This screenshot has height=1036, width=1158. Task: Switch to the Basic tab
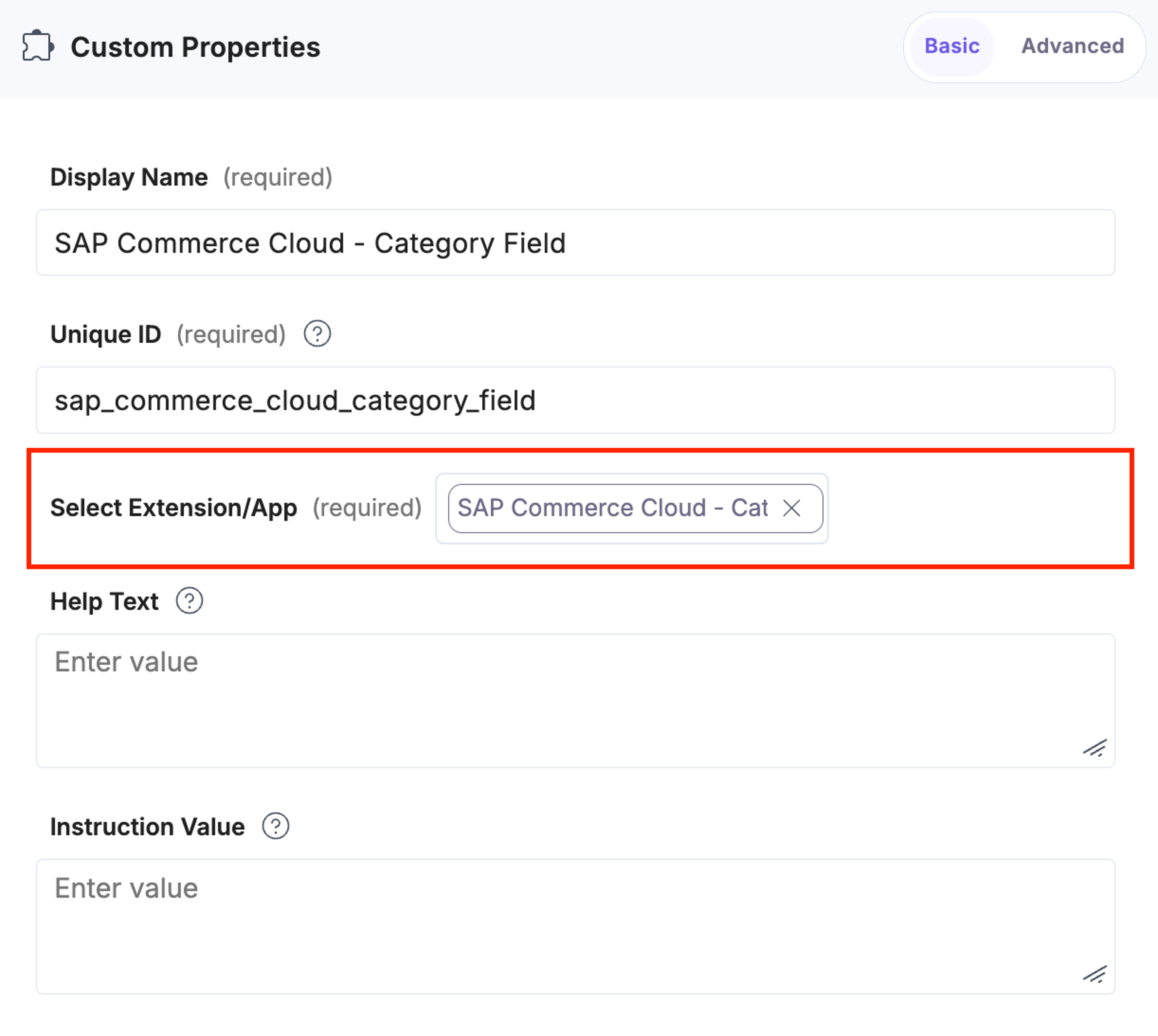pos(952,47)
